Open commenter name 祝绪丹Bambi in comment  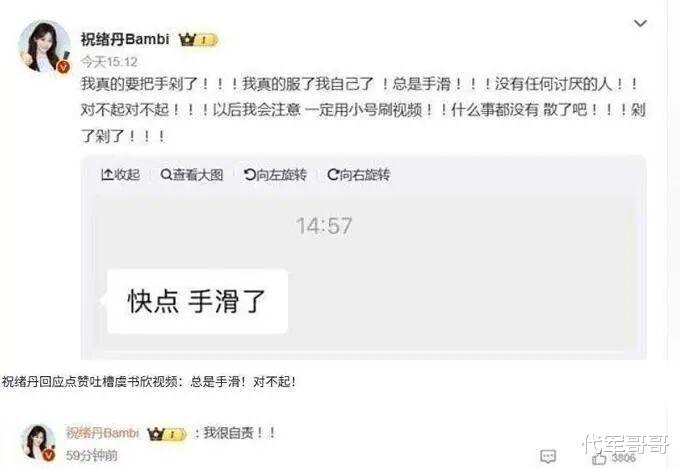click(102, 433)
